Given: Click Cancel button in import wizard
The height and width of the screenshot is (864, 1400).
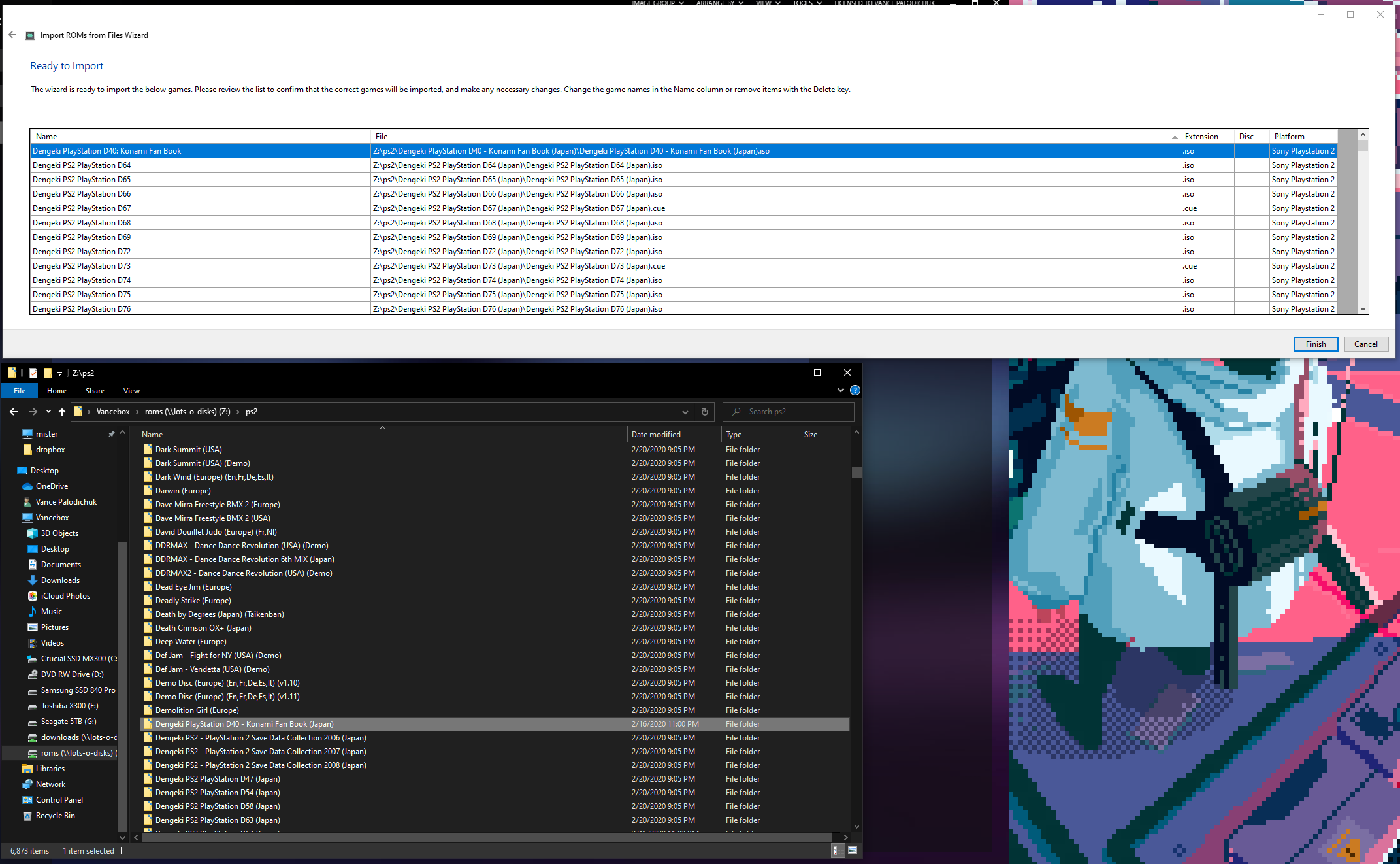Looking at the screenshot, I should [1365, 344].
